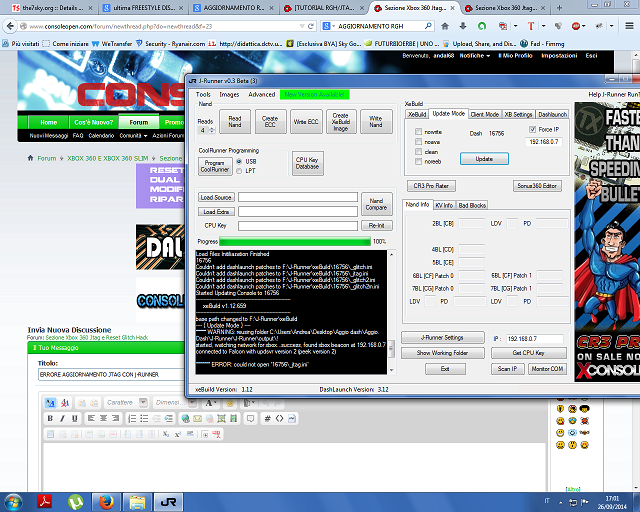The image size is (640, 512).
Task: Expand the Notifiche dropdown on forum
Action: click(475, 56)
